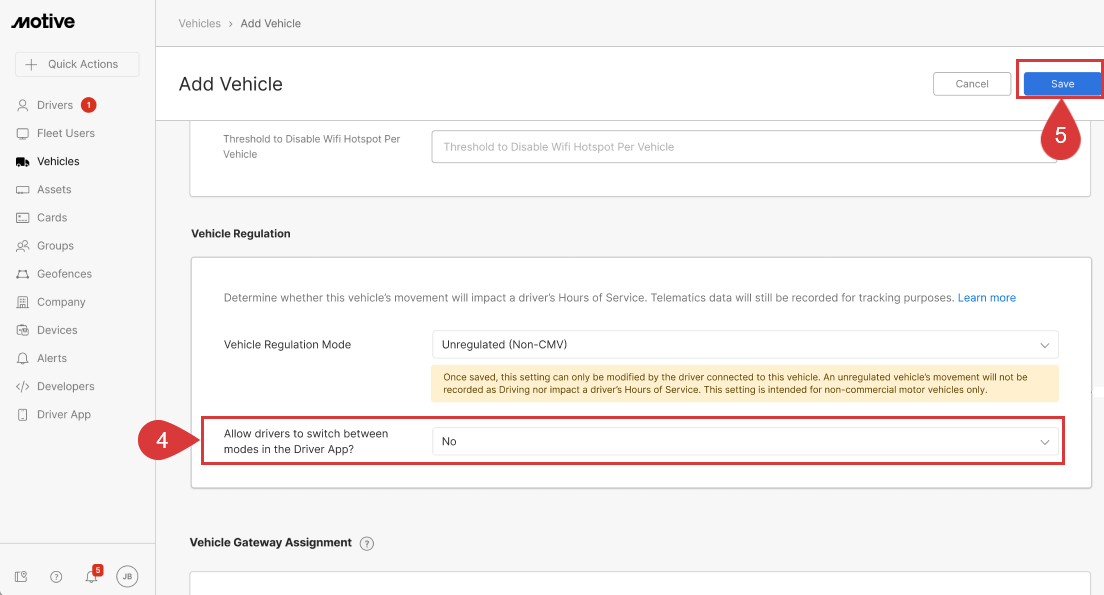Click Vehicles breadcrumb link

pyautogui.click(x=199, y=23)
